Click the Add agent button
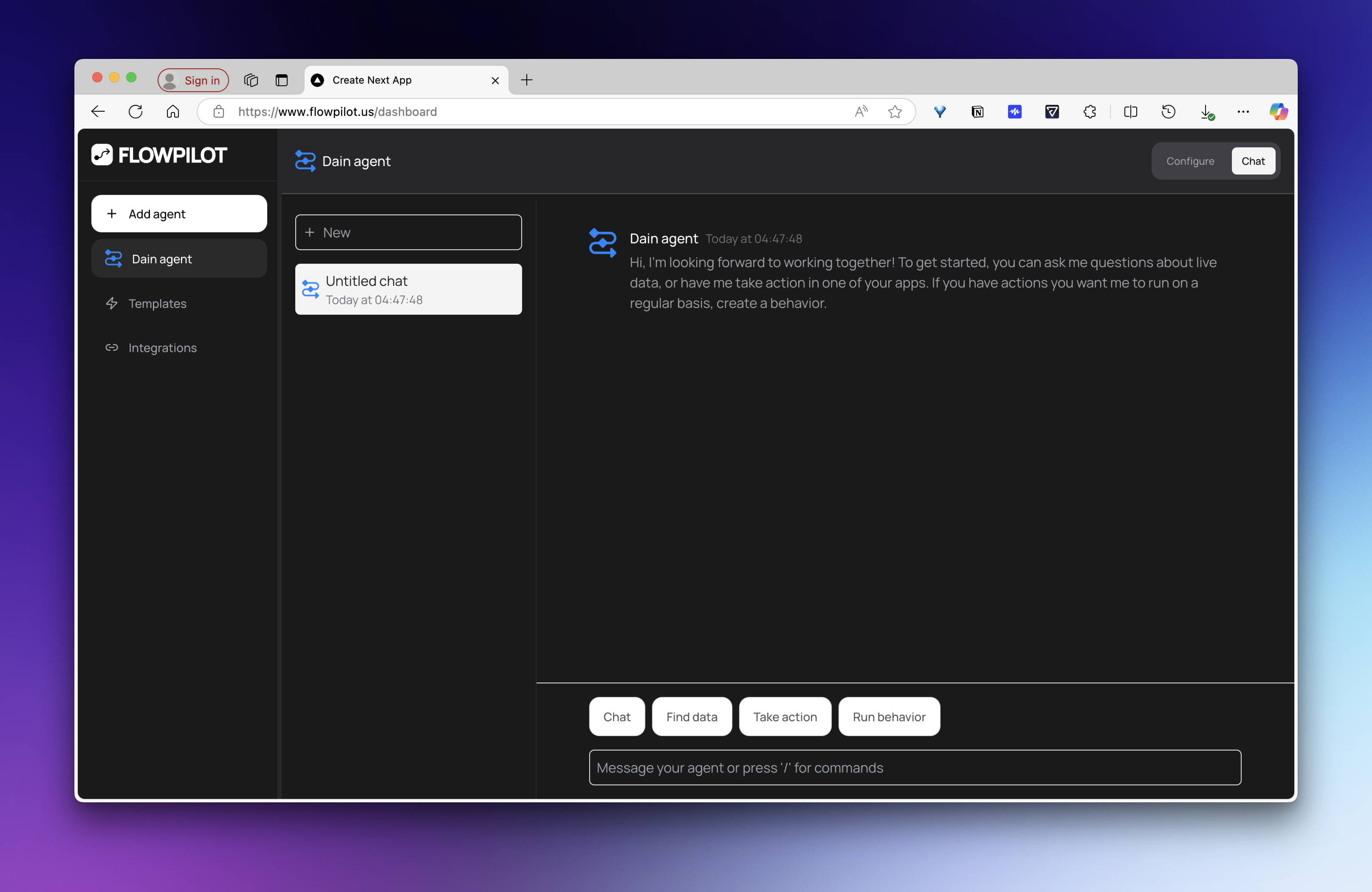 pyautogui.click(x=179, y=214)
